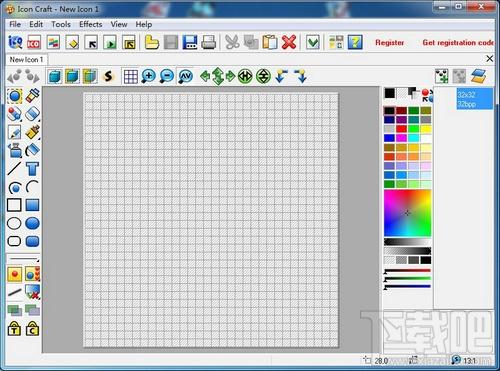Select the arc curve tool
This screenshot has width=500, height=371.
coord(33,187)
